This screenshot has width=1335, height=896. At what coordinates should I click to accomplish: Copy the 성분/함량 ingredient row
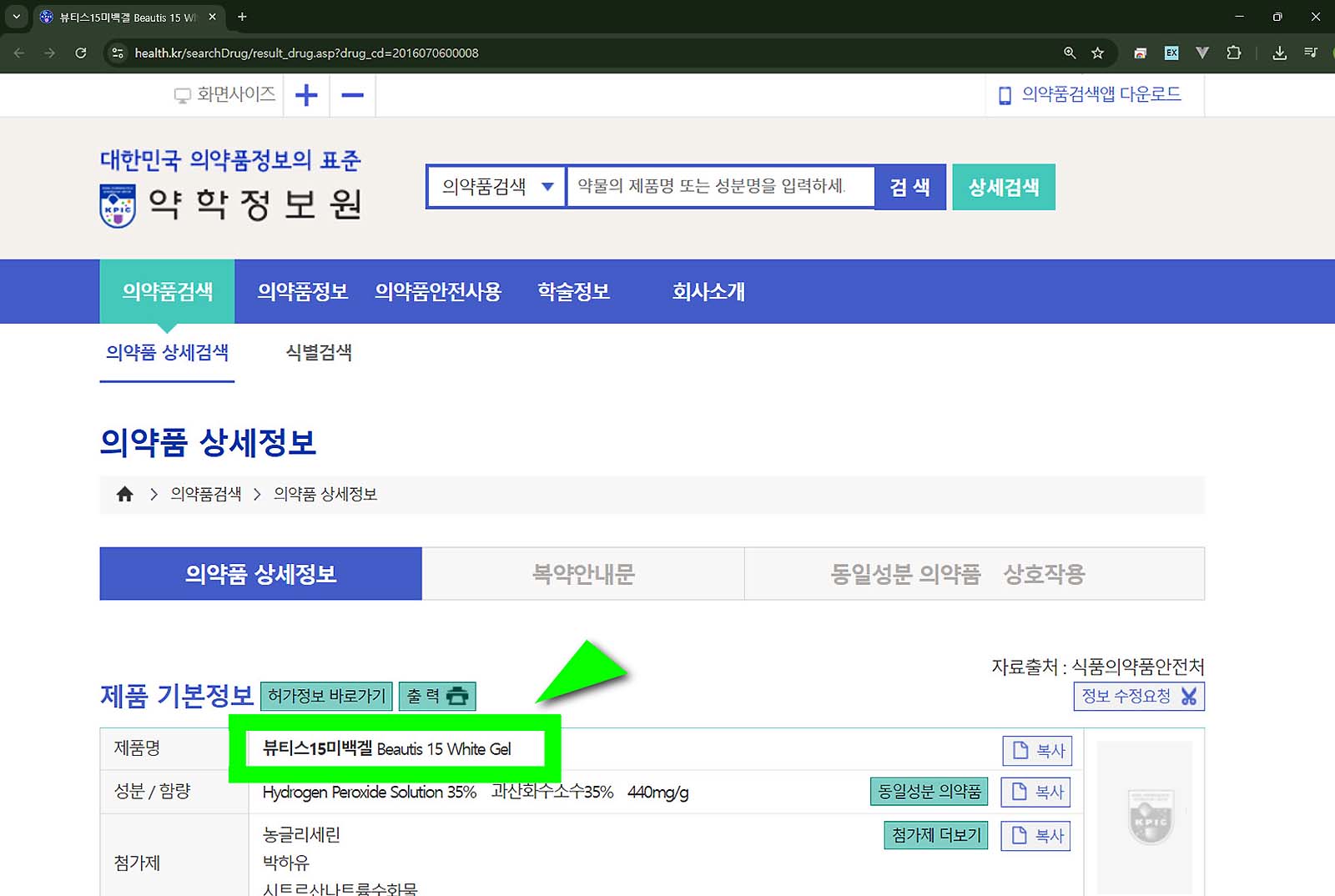pos(1035,792)
